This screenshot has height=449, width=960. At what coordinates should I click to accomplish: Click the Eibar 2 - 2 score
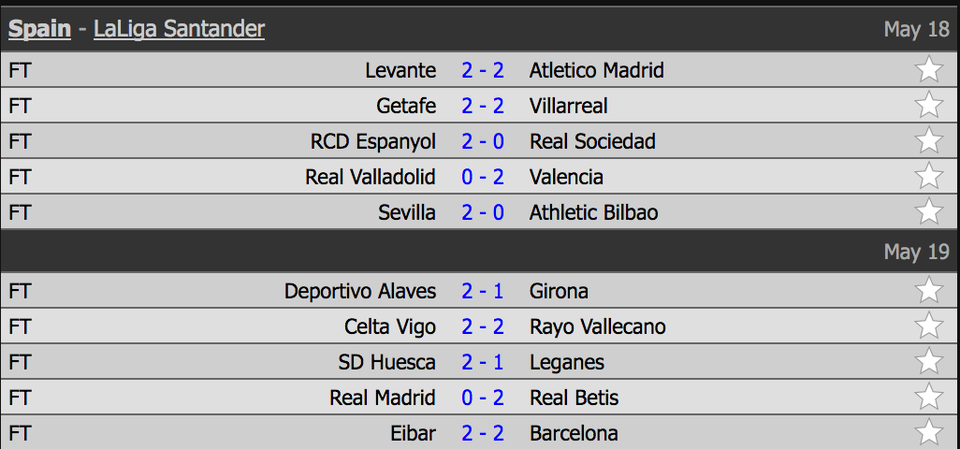point(482,433)
